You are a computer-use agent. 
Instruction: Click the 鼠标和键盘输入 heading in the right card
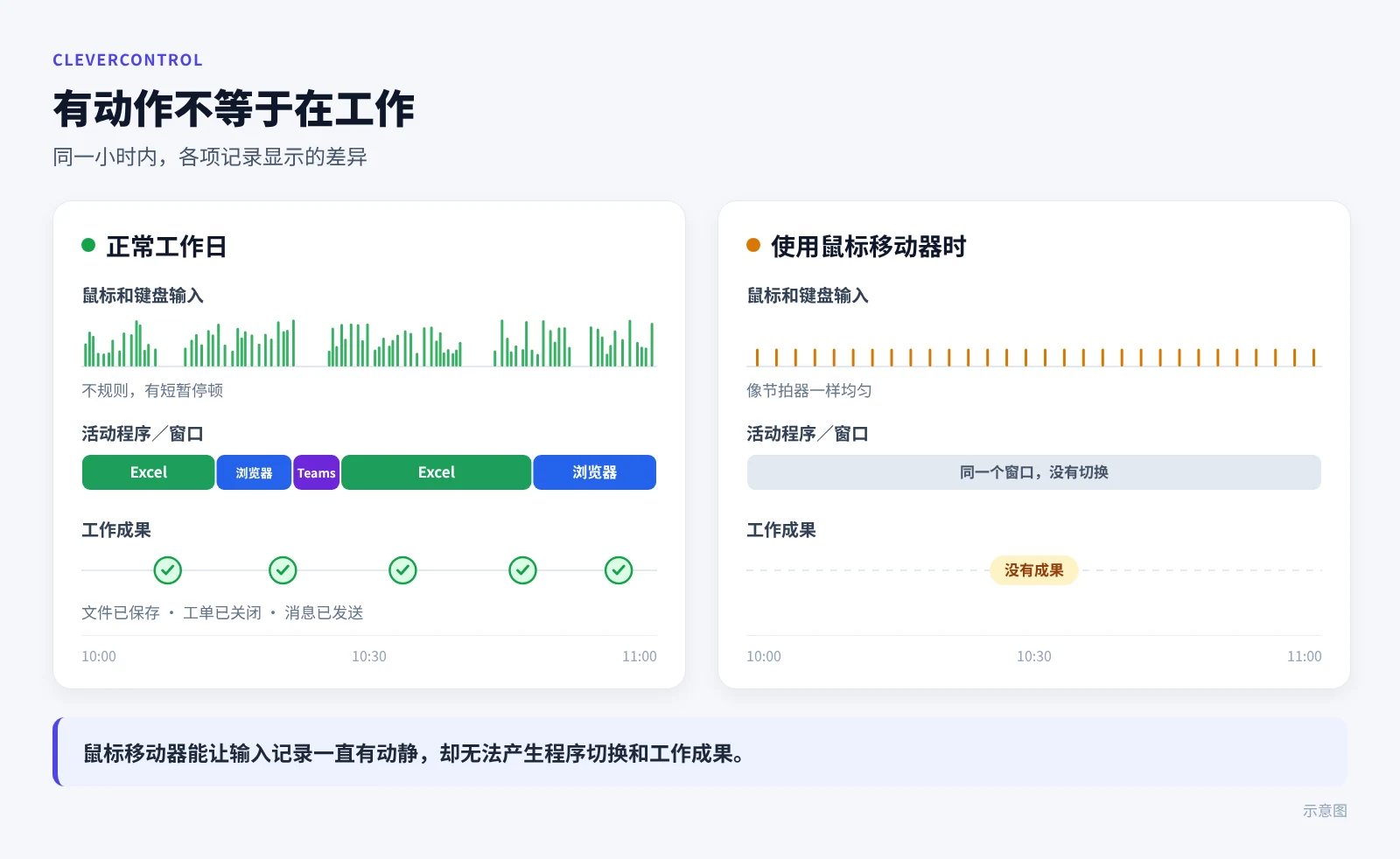pyautogui.click(x=808, y=296)
